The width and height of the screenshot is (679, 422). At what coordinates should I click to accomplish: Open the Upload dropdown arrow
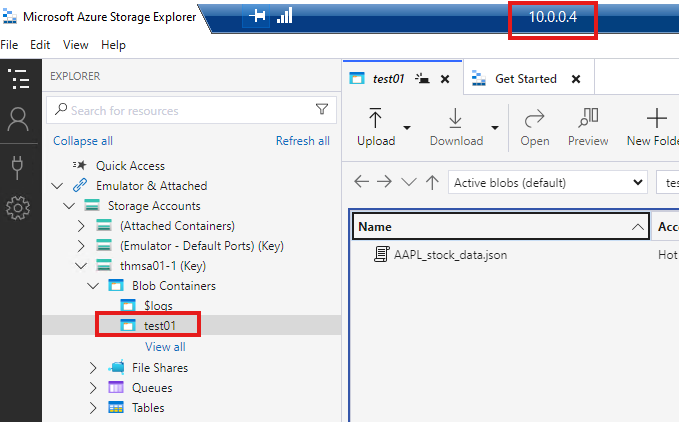coord(407,127)
